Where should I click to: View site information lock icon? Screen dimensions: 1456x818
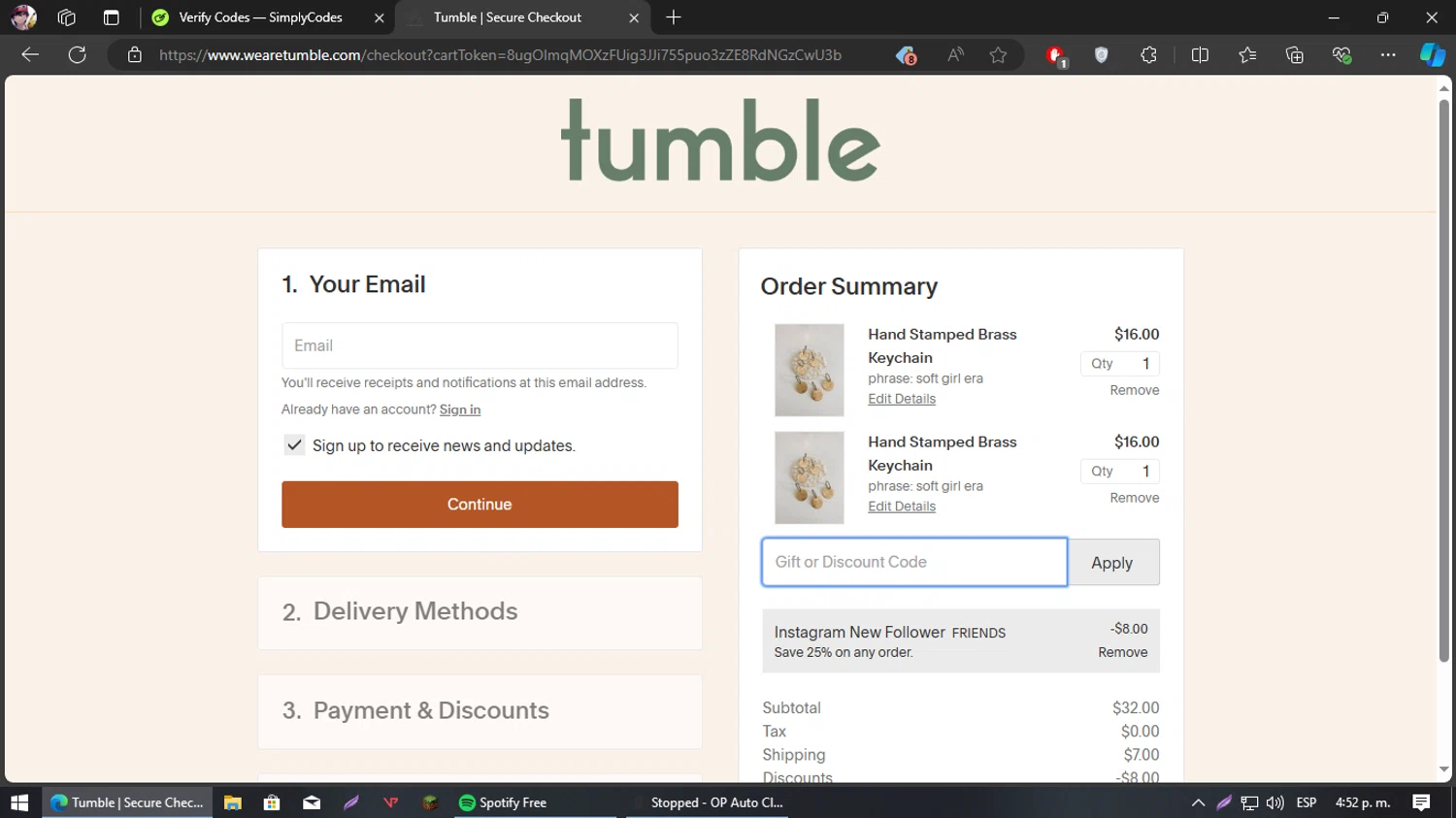[135, 55]
